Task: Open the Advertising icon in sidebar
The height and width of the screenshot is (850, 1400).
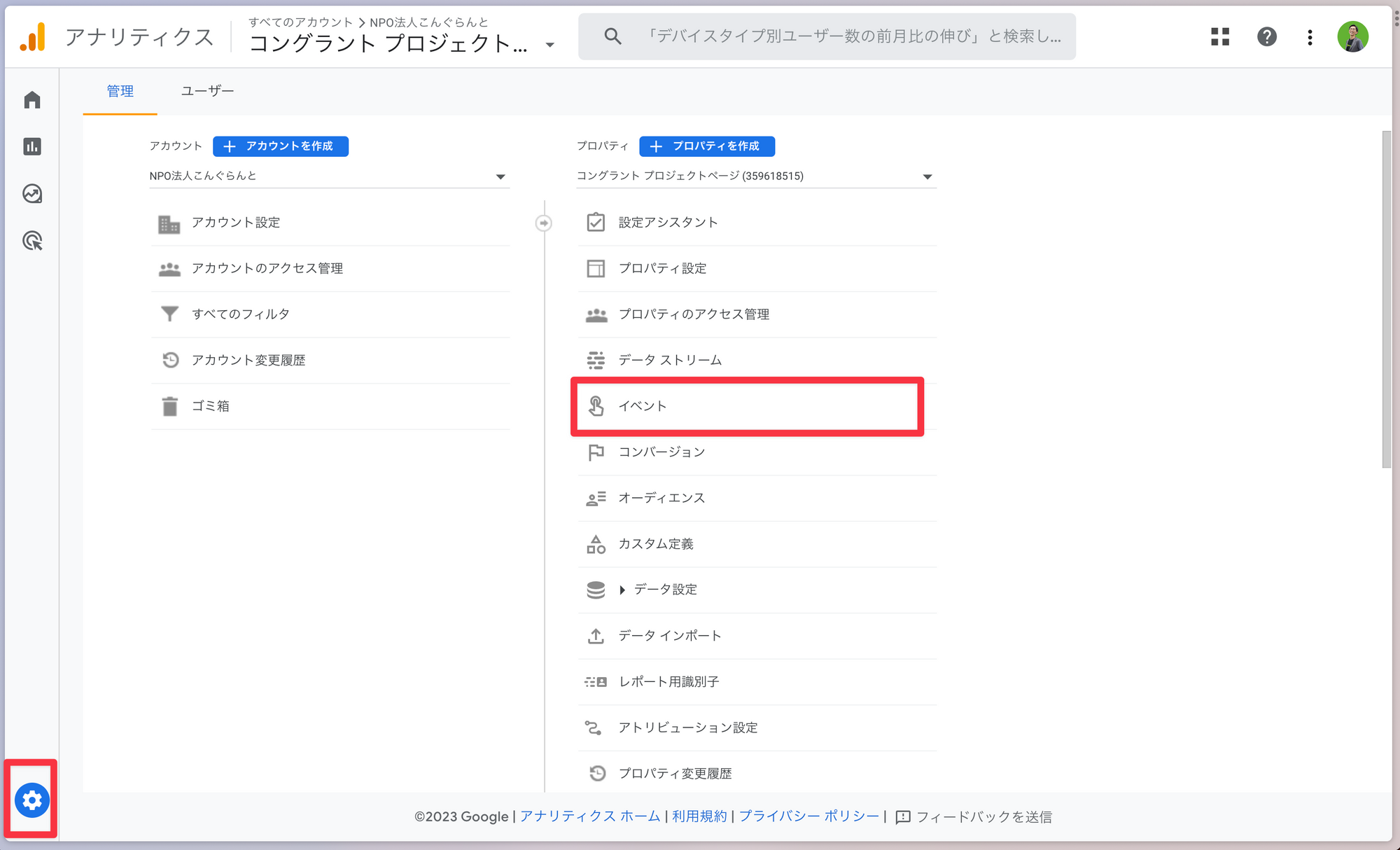Action: click(x=32, y=241)
